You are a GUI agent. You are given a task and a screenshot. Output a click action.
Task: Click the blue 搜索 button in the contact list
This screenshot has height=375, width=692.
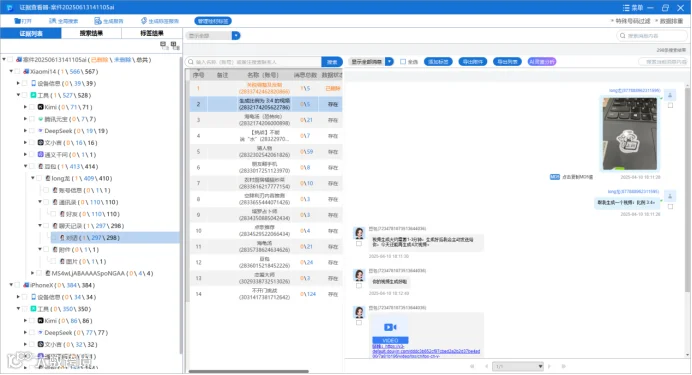332,62
